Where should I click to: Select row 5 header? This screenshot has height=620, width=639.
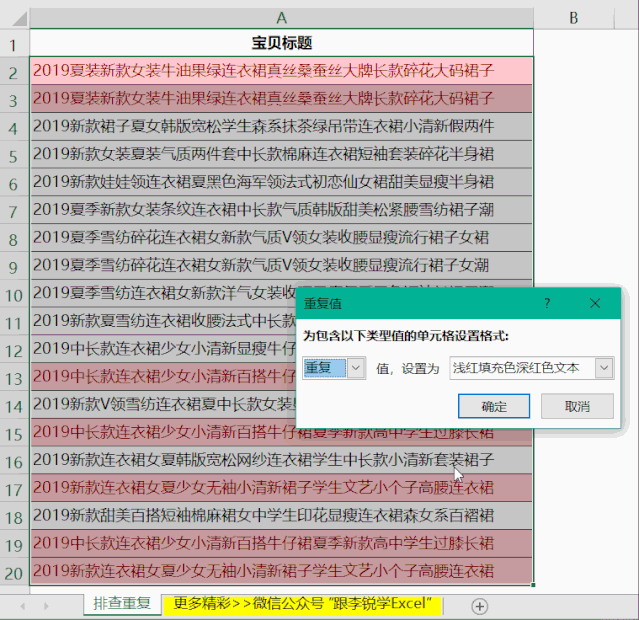pos(14,156)
